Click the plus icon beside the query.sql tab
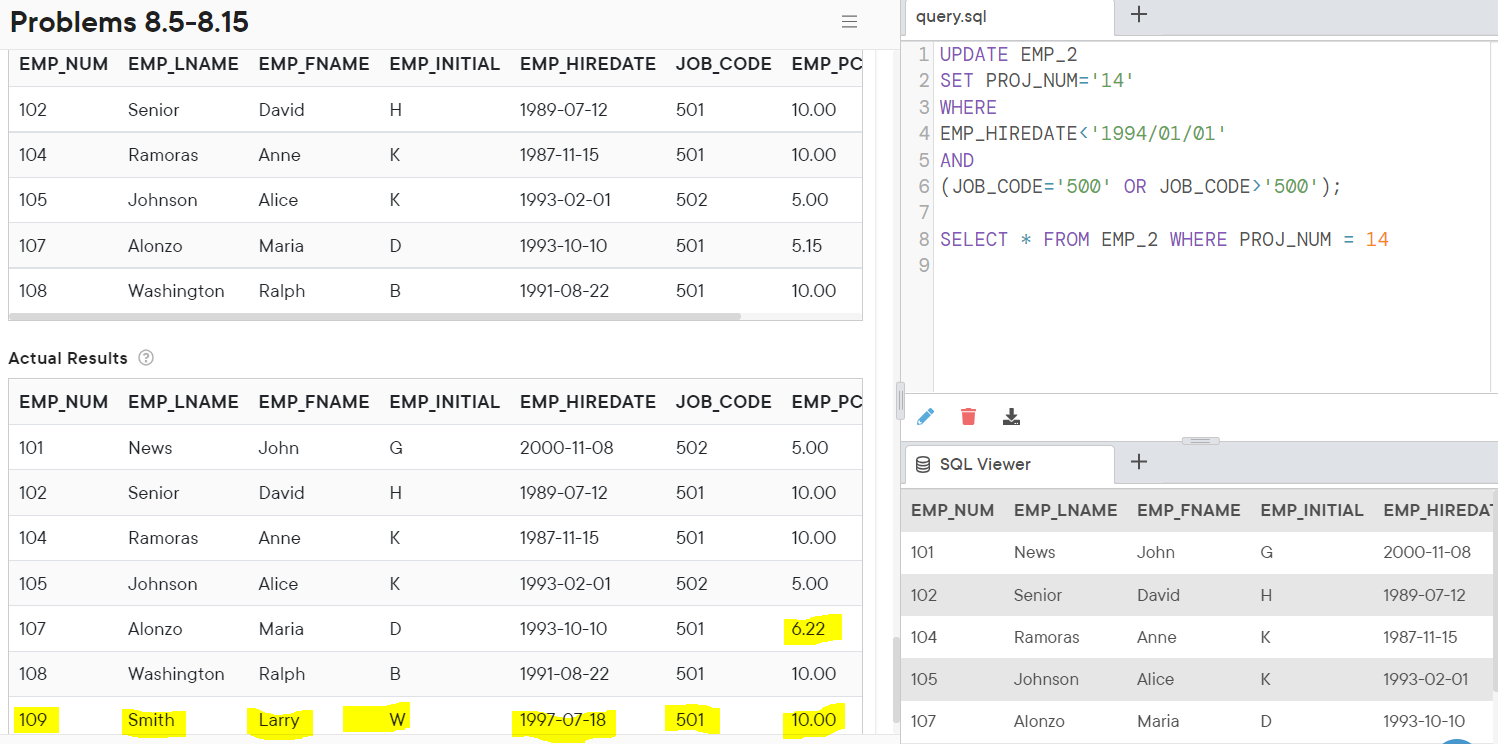The image size is (1498, 744). coord(1139,15)
